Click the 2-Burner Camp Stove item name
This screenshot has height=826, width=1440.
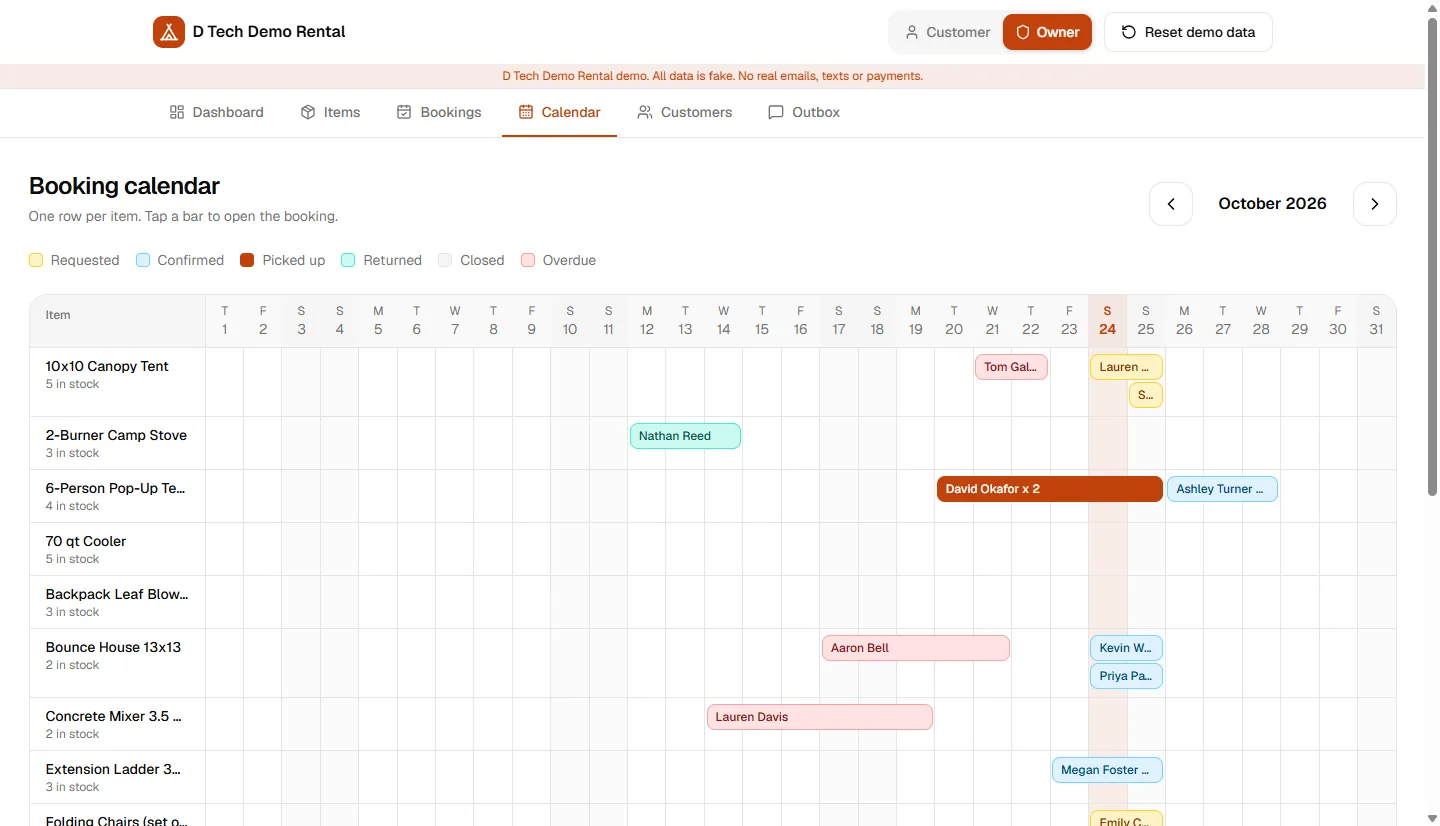click(116, 435)
